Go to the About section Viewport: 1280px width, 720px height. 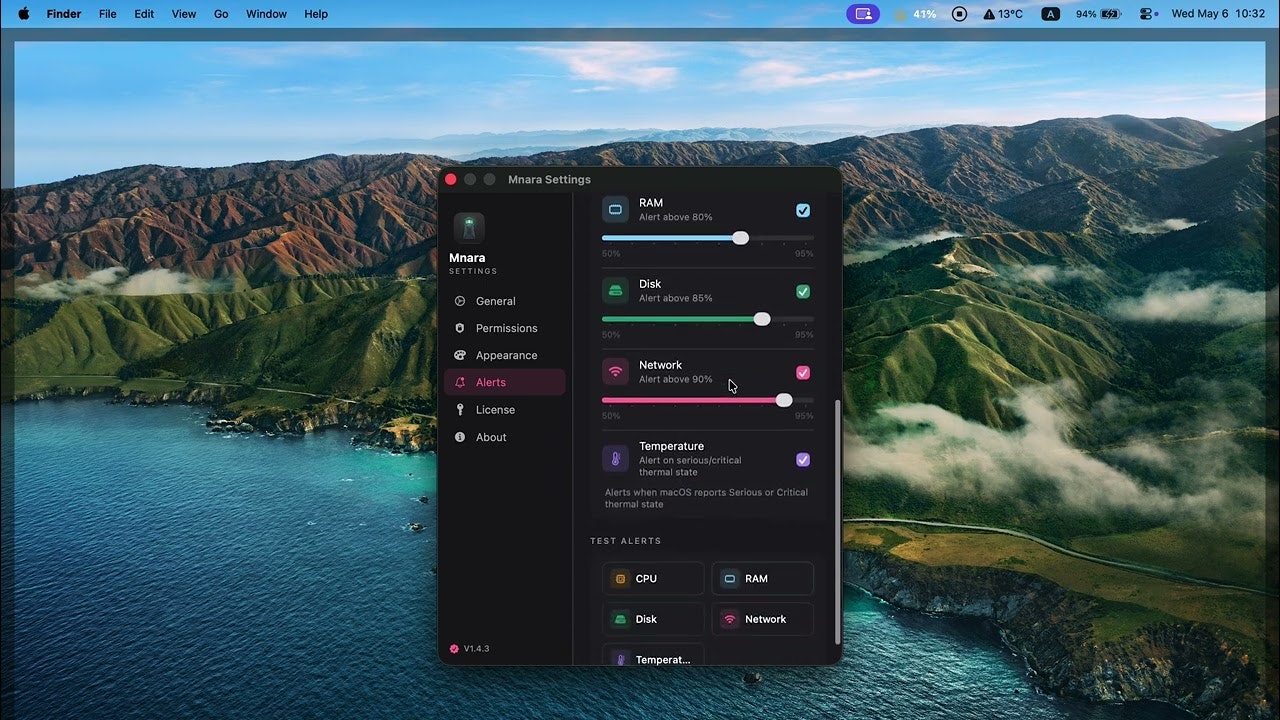505,437
